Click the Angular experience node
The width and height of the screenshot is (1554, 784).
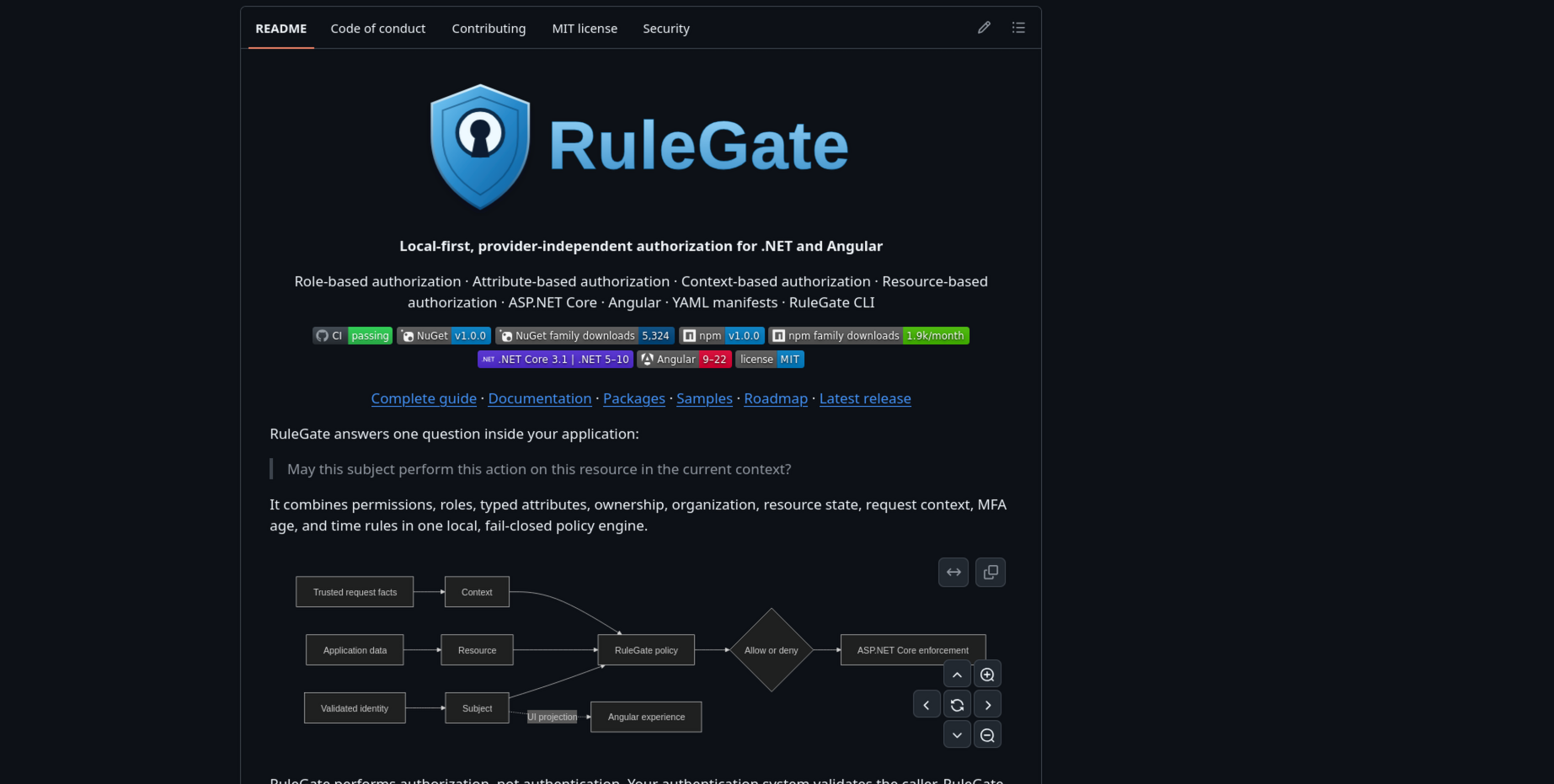click(646, 717)
